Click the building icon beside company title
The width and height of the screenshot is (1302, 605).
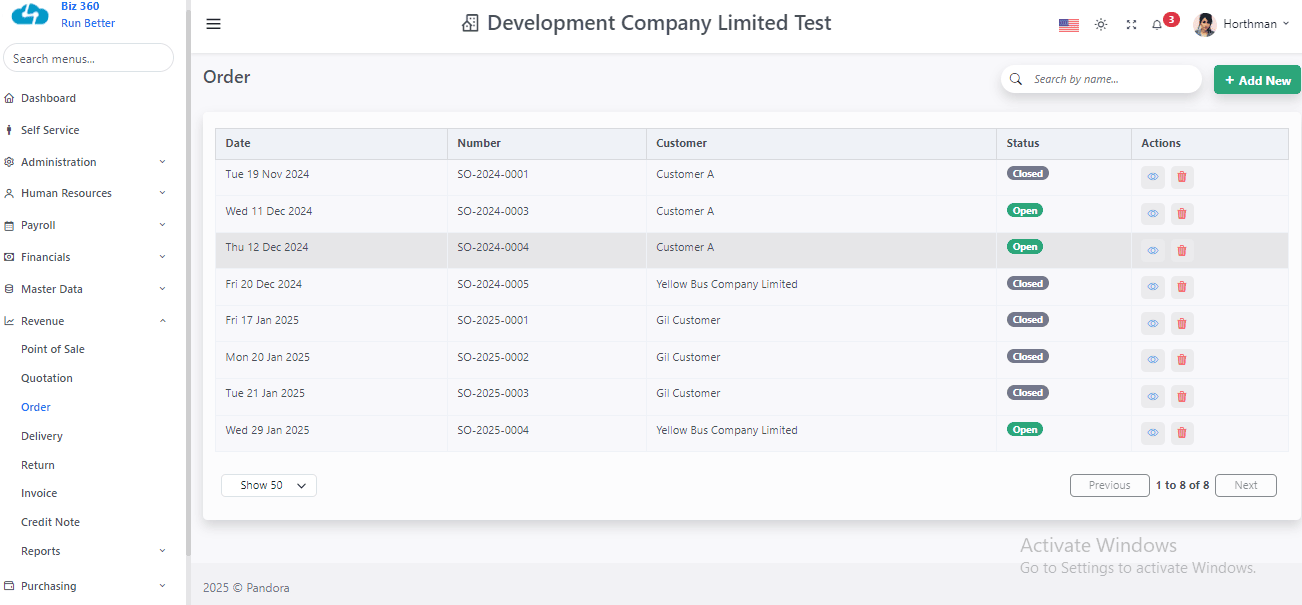470,23
